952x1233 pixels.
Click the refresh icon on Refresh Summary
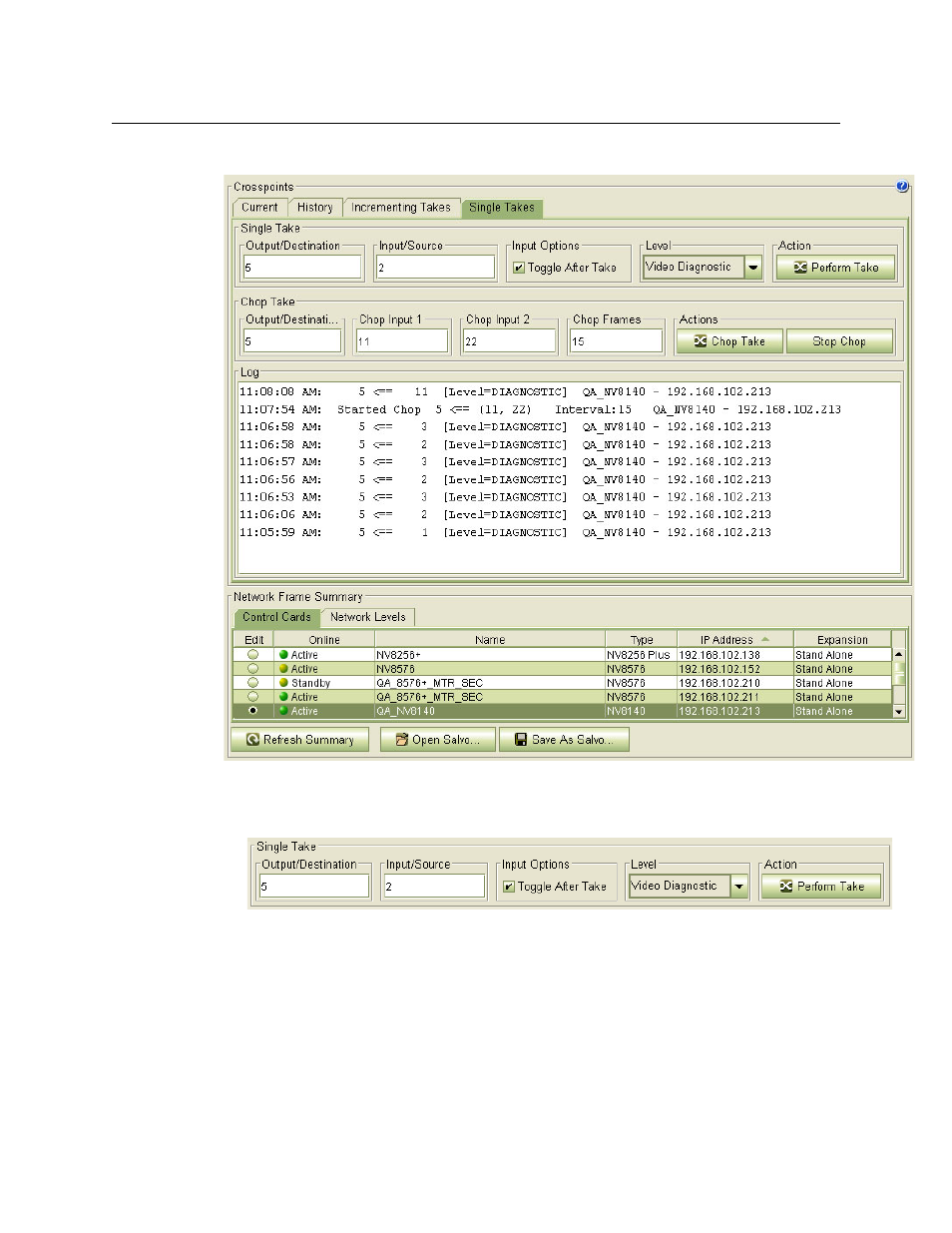point(253,740)
